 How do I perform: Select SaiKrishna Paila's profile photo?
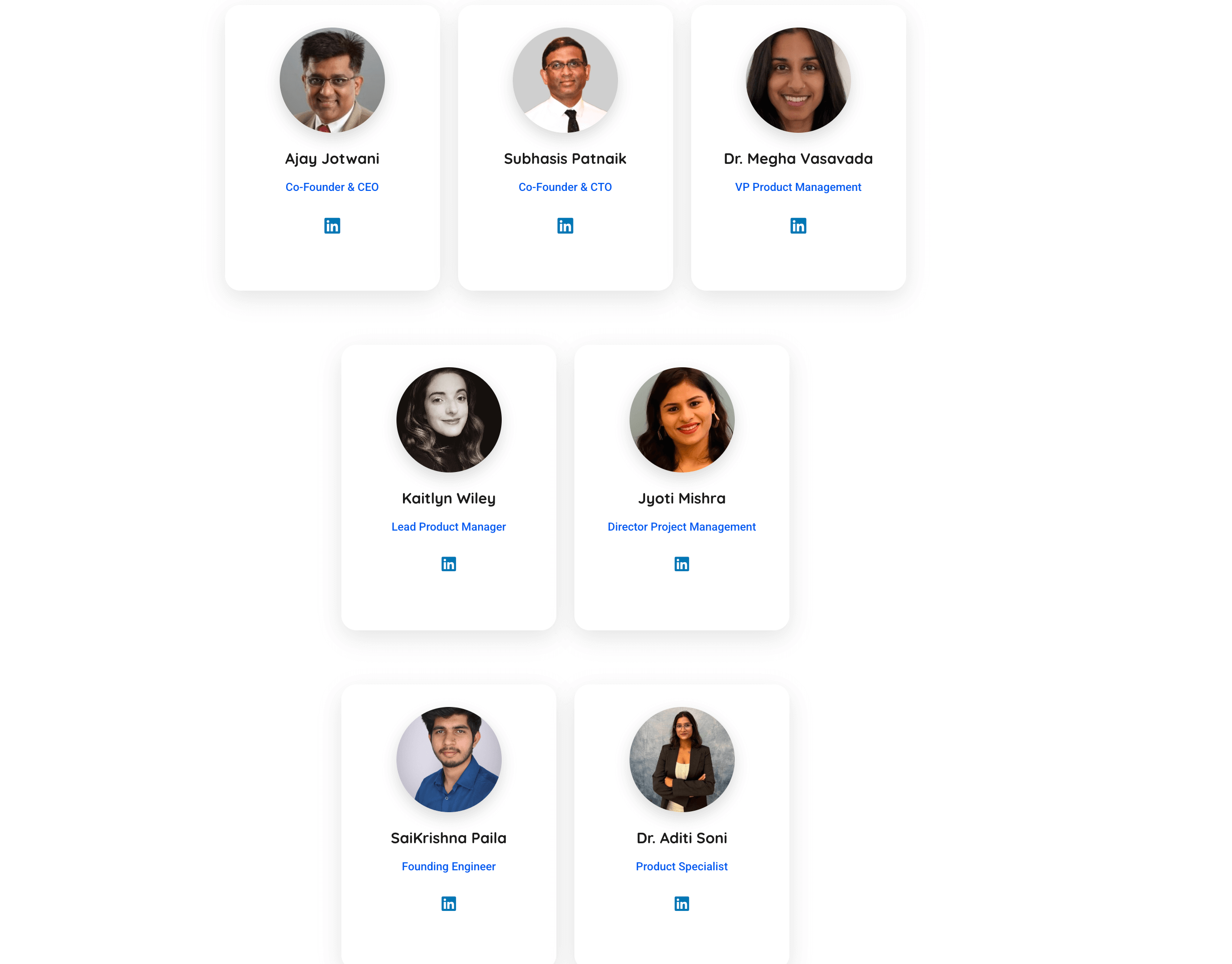[448, 760]
